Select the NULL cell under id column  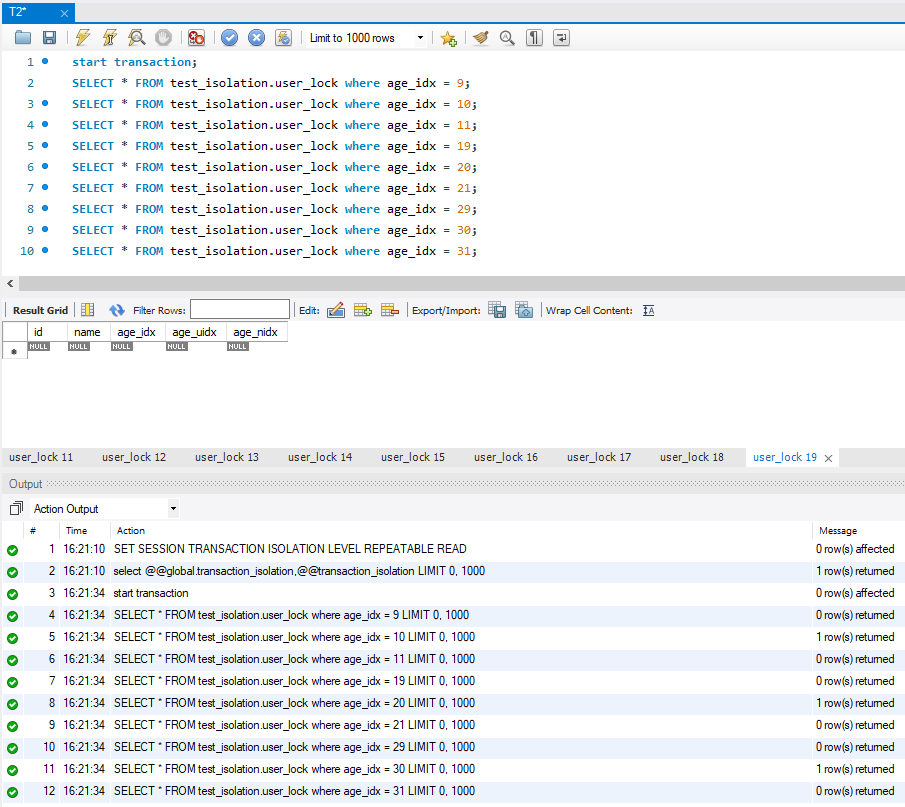[39, 346]
